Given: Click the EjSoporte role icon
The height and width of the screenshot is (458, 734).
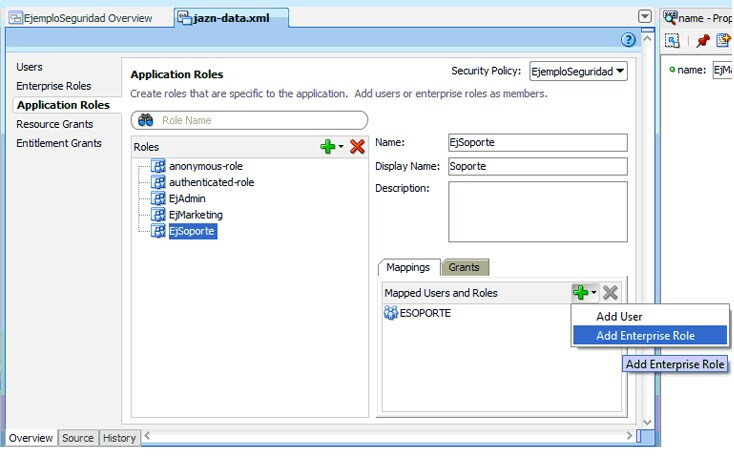Looking at the screenshot, I should (158, 231).
